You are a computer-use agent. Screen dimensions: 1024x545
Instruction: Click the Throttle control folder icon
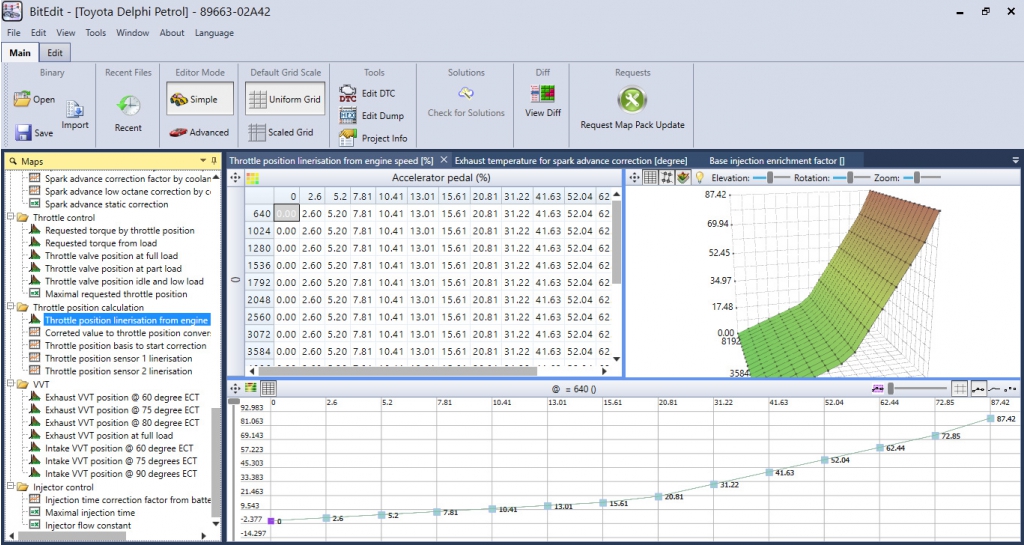click(x=23, y=217)
